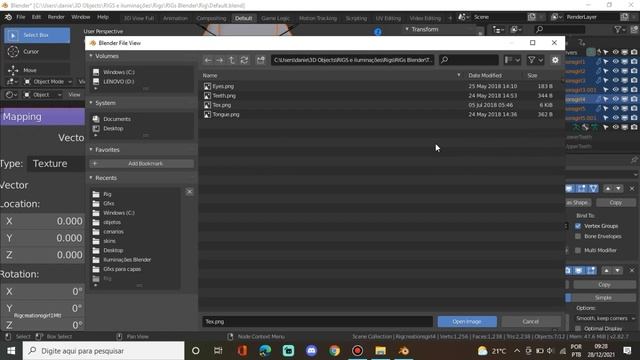Image resolution: width=640 pixels, height=360 pixels.
Task: Open Microsoft Edge from the taskbar
Action: coord(265,351)
